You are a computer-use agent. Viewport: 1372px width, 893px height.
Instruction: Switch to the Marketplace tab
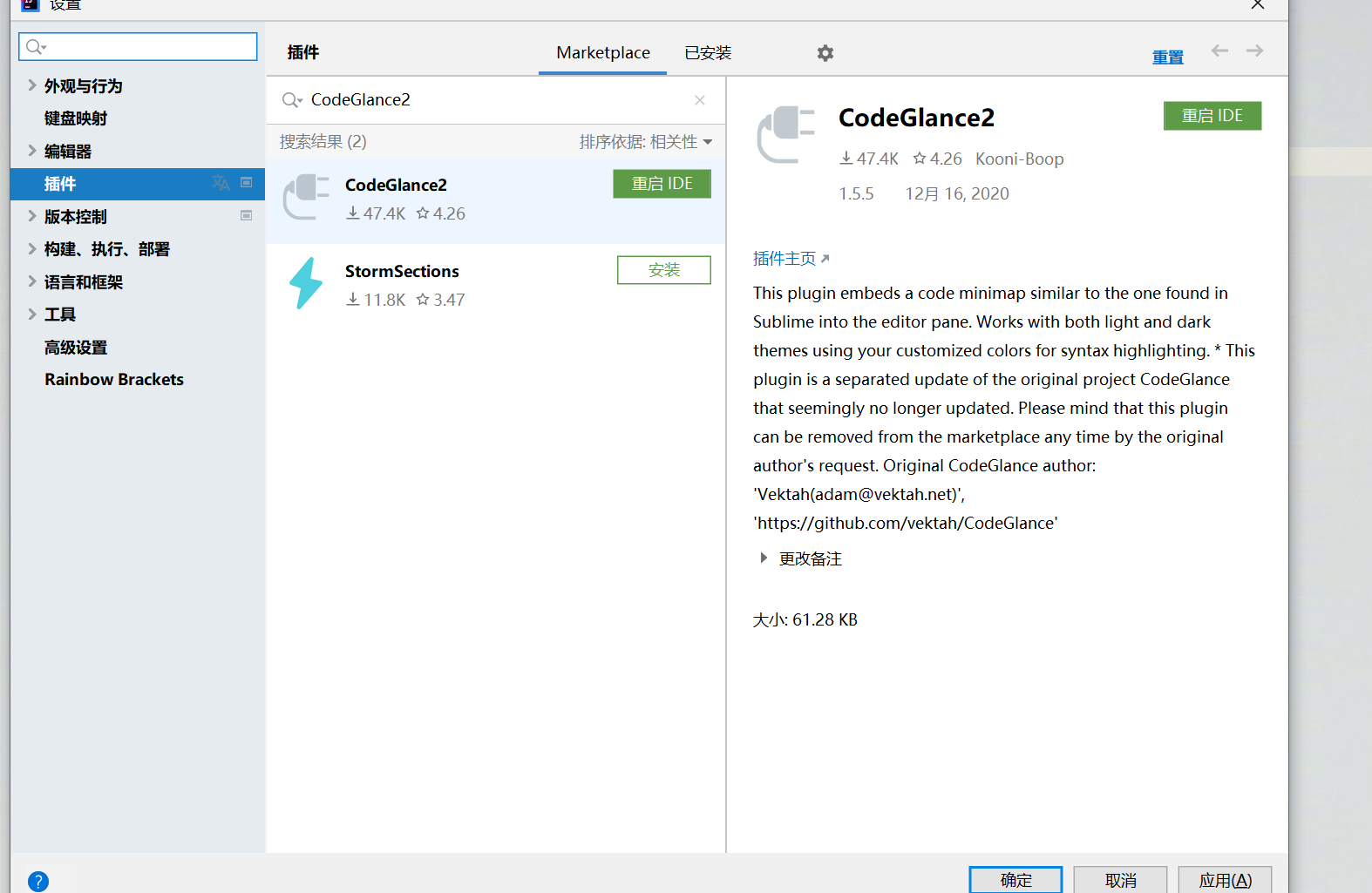click(603, 53)
